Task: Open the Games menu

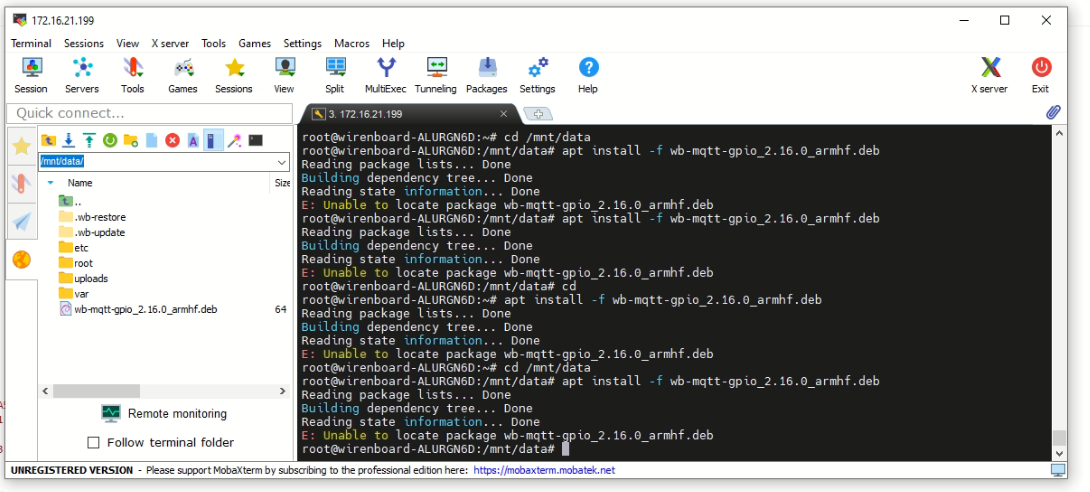Action: point(254,43)
